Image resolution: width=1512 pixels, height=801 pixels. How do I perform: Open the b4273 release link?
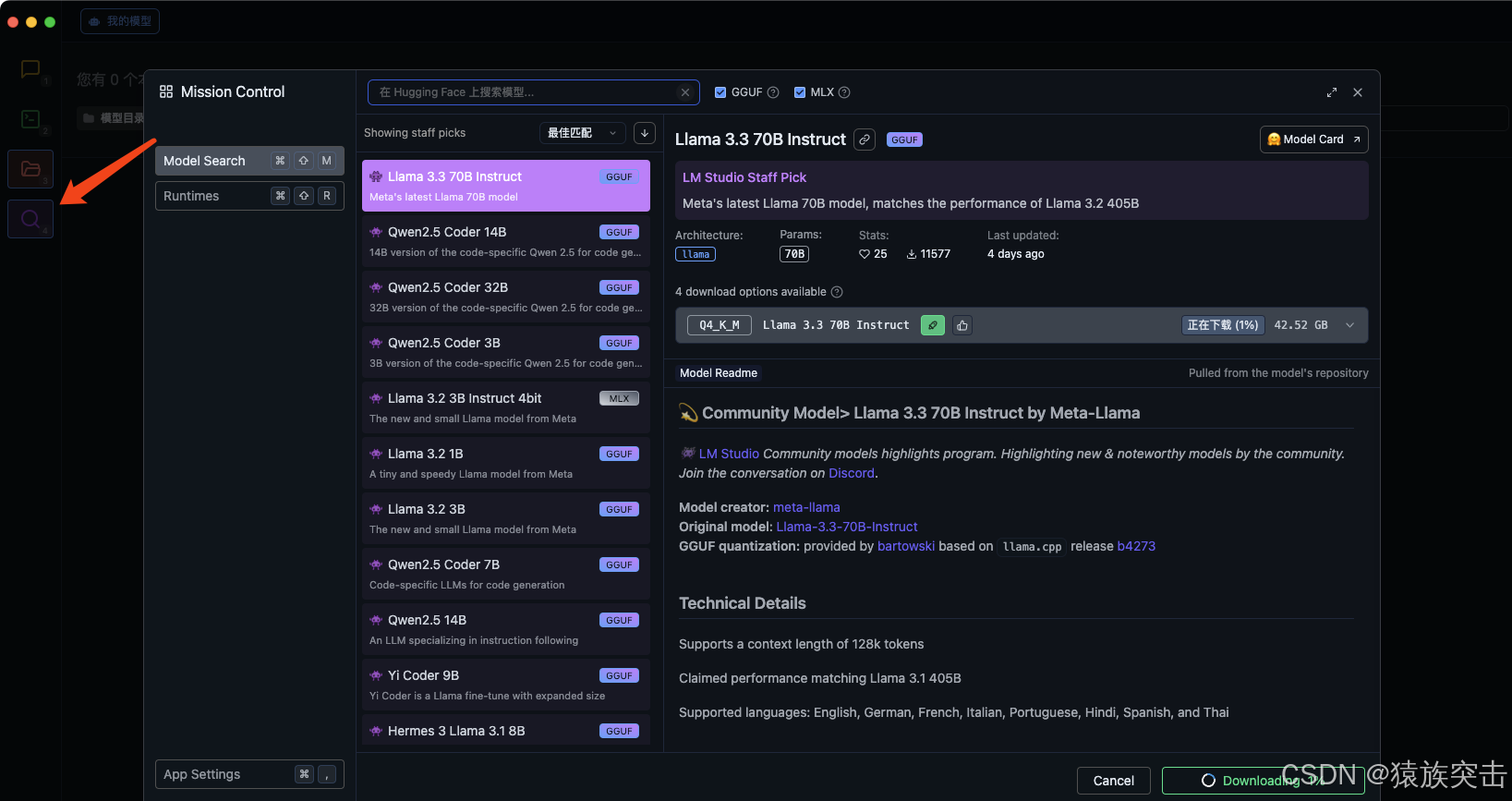[1136, 546]
